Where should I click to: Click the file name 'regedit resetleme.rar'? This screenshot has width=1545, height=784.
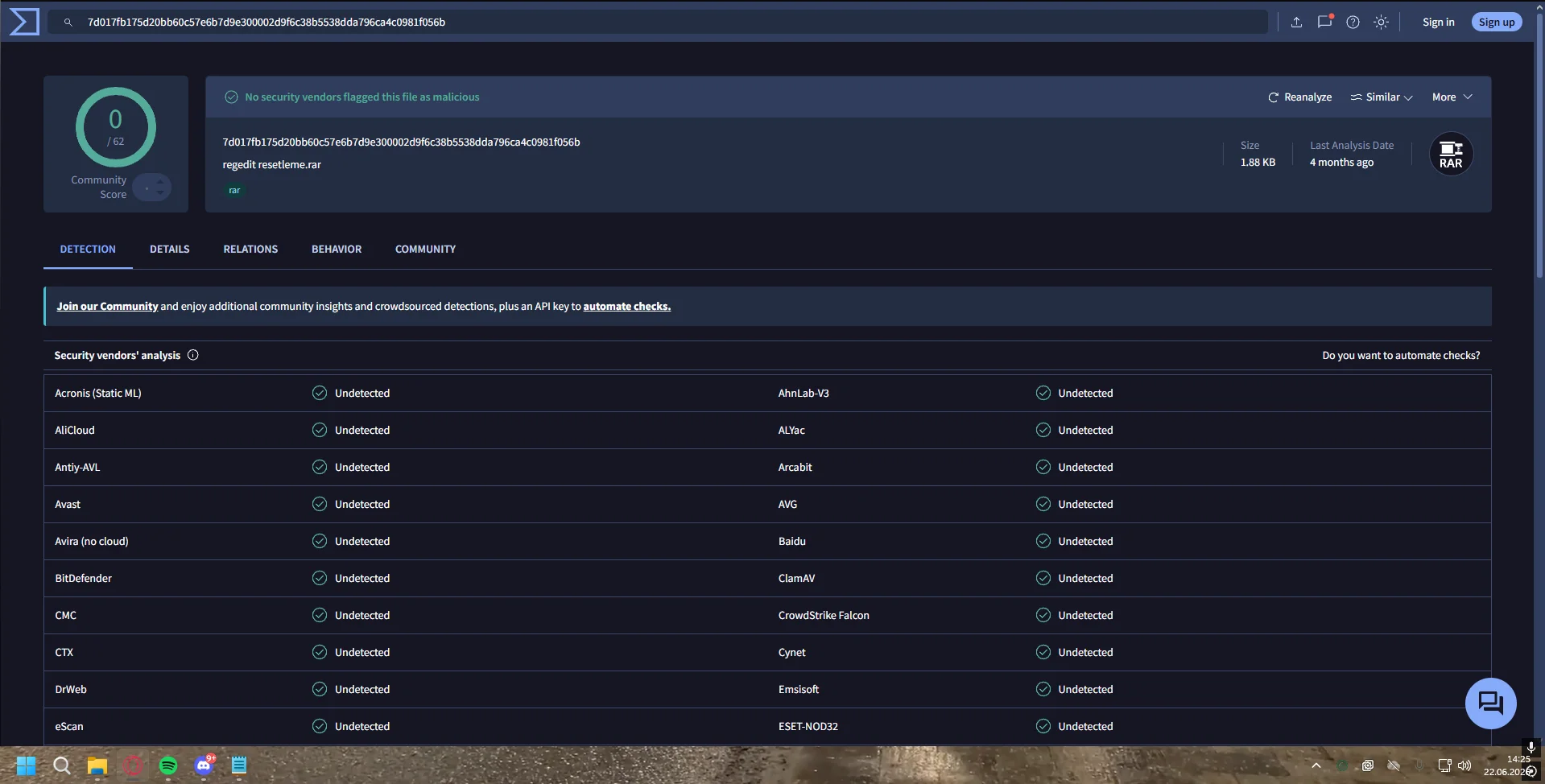pos(271,165)
